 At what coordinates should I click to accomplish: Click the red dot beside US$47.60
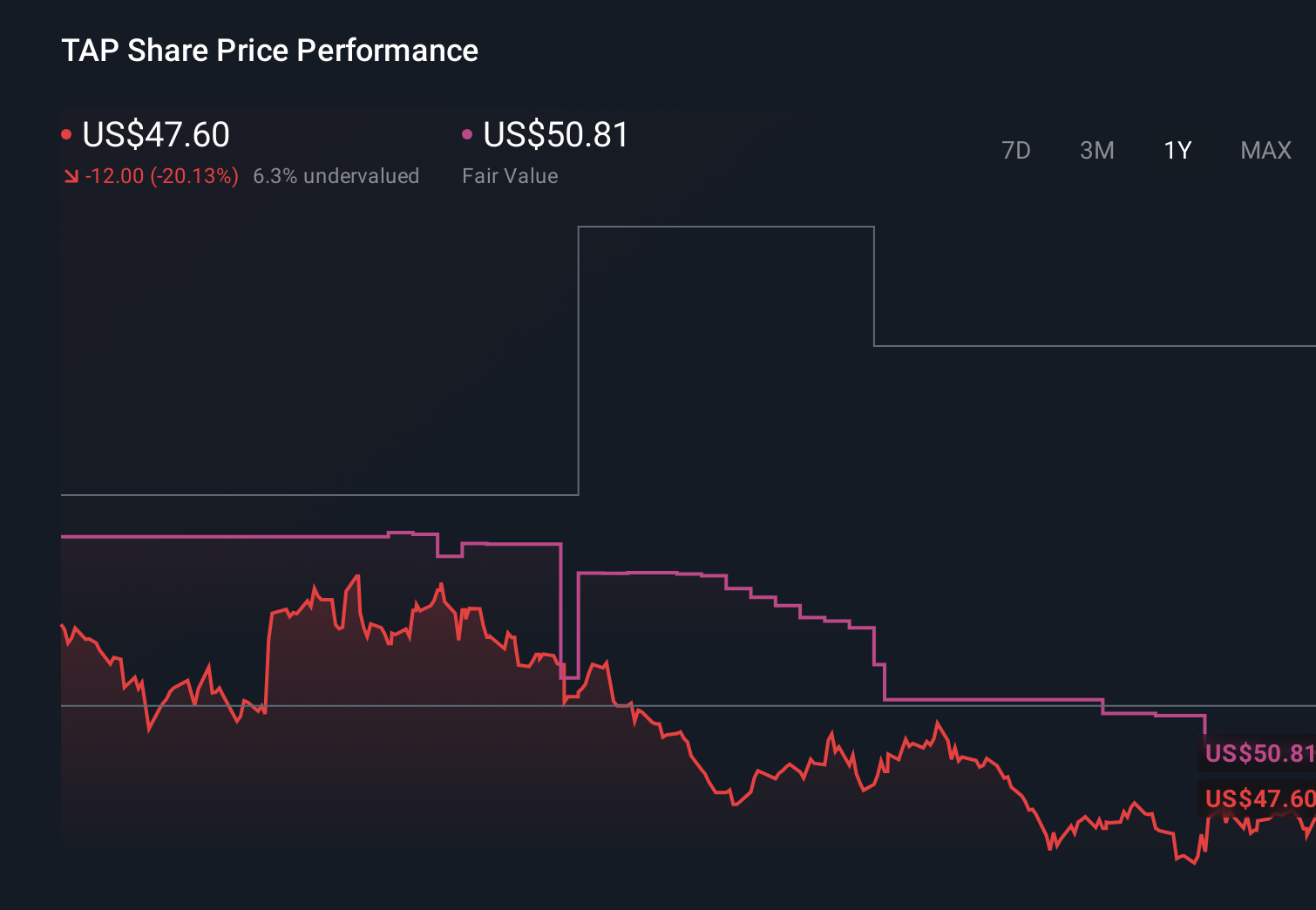[x=66, y=133]
